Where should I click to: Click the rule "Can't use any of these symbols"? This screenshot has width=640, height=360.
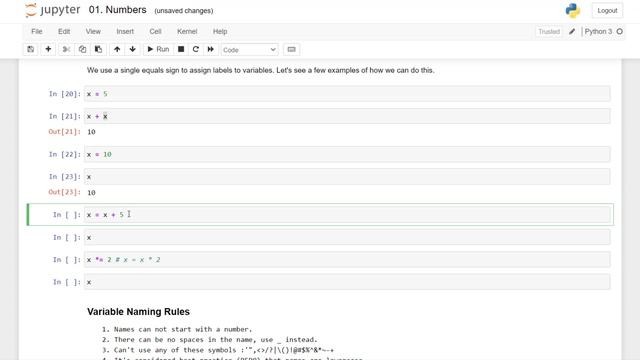pos(224,350)
